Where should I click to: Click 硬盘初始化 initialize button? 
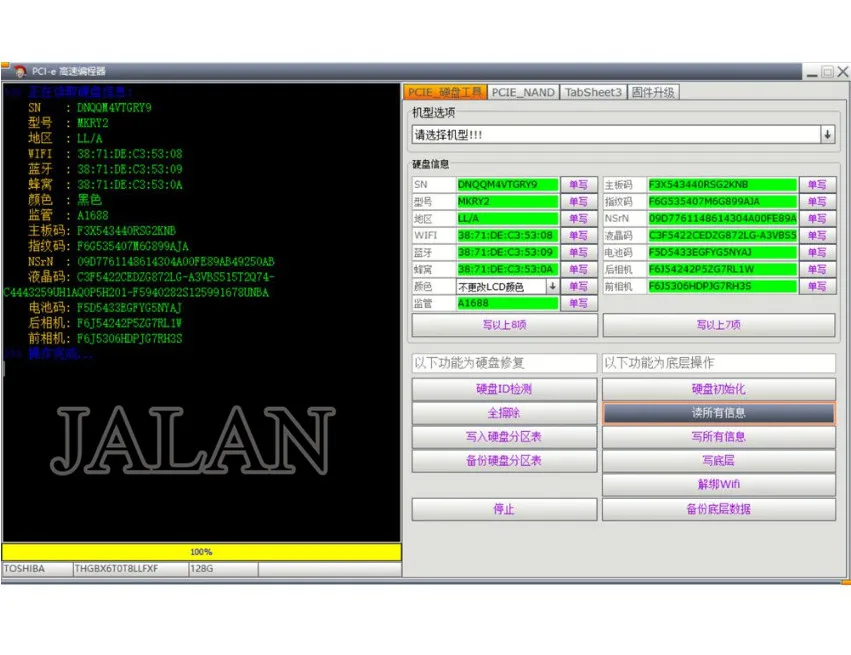point(719,389)
